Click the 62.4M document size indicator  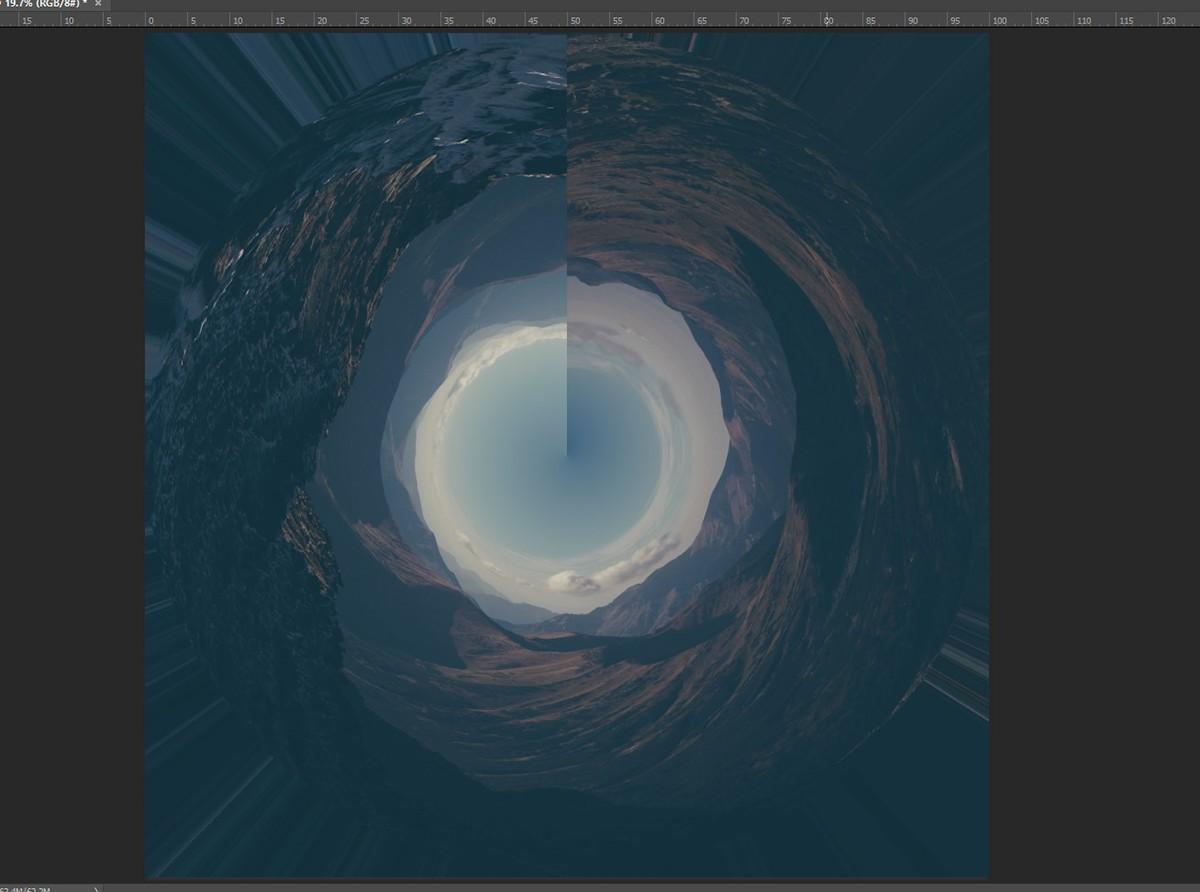(30, 887)
